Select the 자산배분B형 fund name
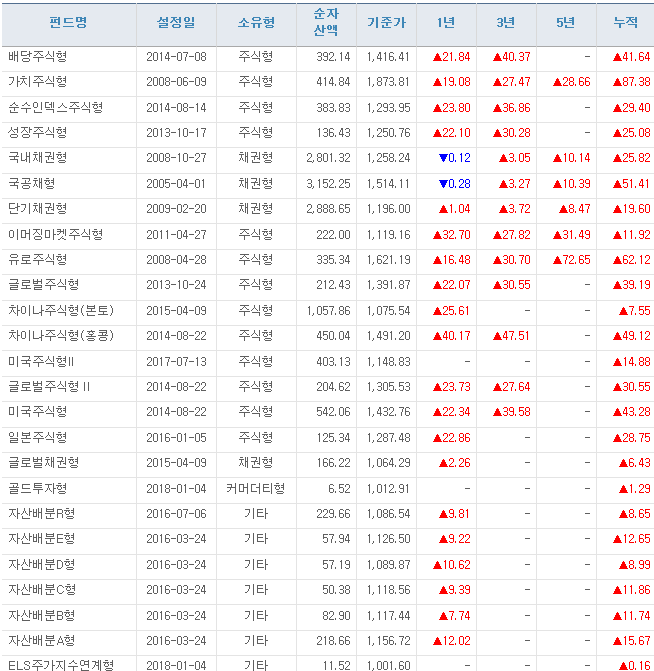This screenshot has width=654, height=671. (42, 615)
